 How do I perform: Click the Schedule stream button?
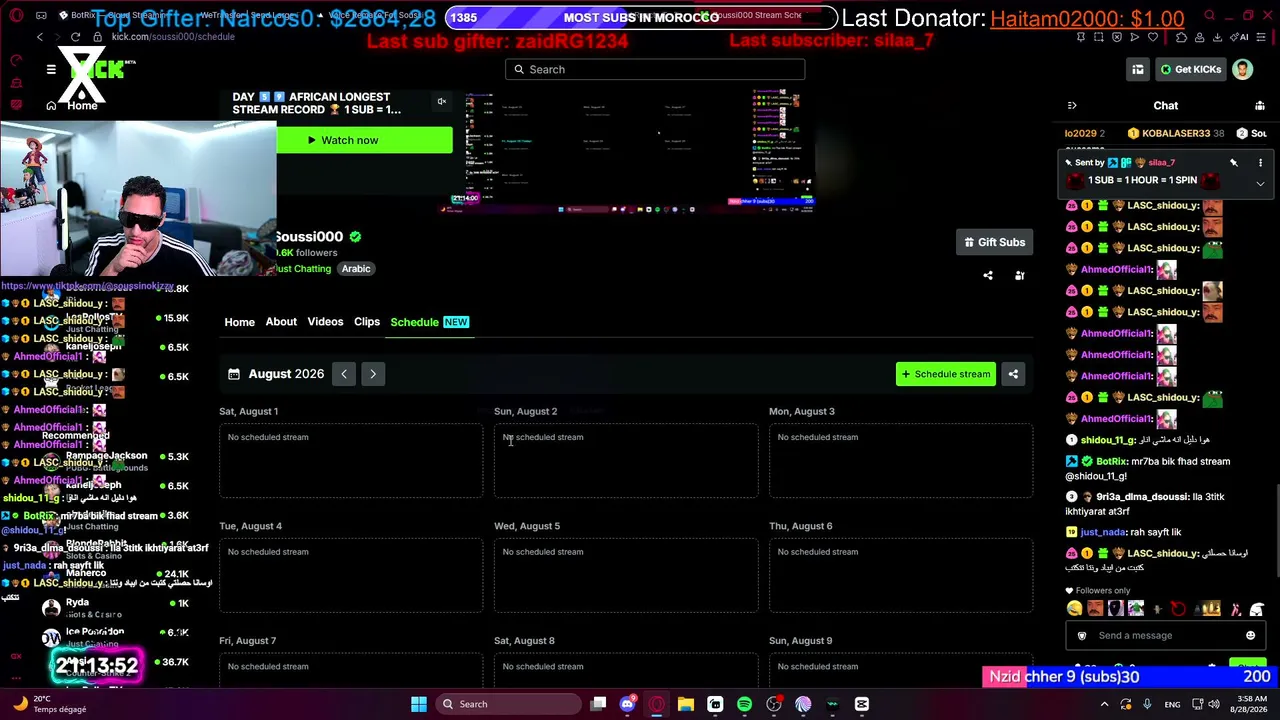[x=945, y=374]
